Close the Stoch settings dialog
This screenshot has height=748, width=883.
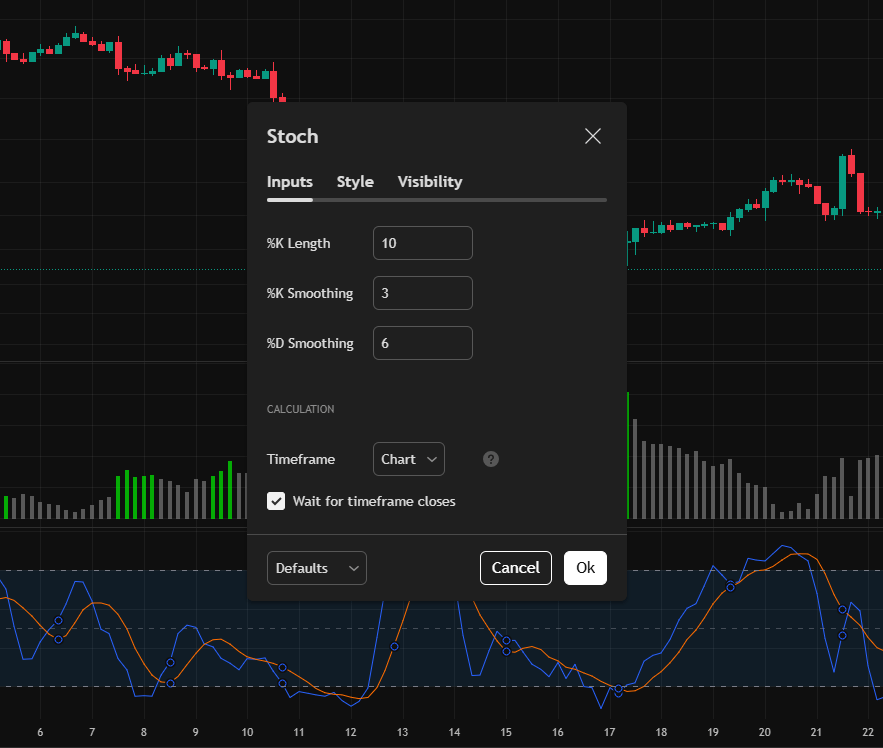coord(592,136)
